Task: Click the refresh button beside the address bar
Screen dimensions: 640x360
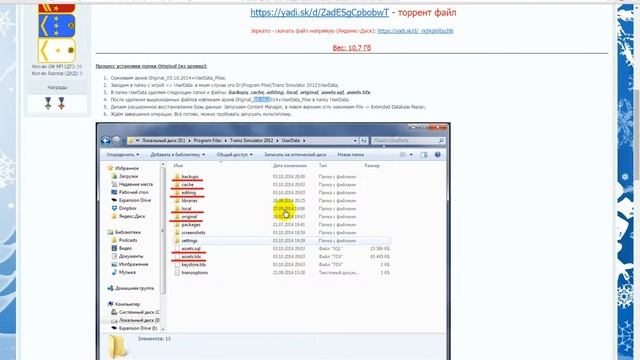Action: click(x=364, y=141)
